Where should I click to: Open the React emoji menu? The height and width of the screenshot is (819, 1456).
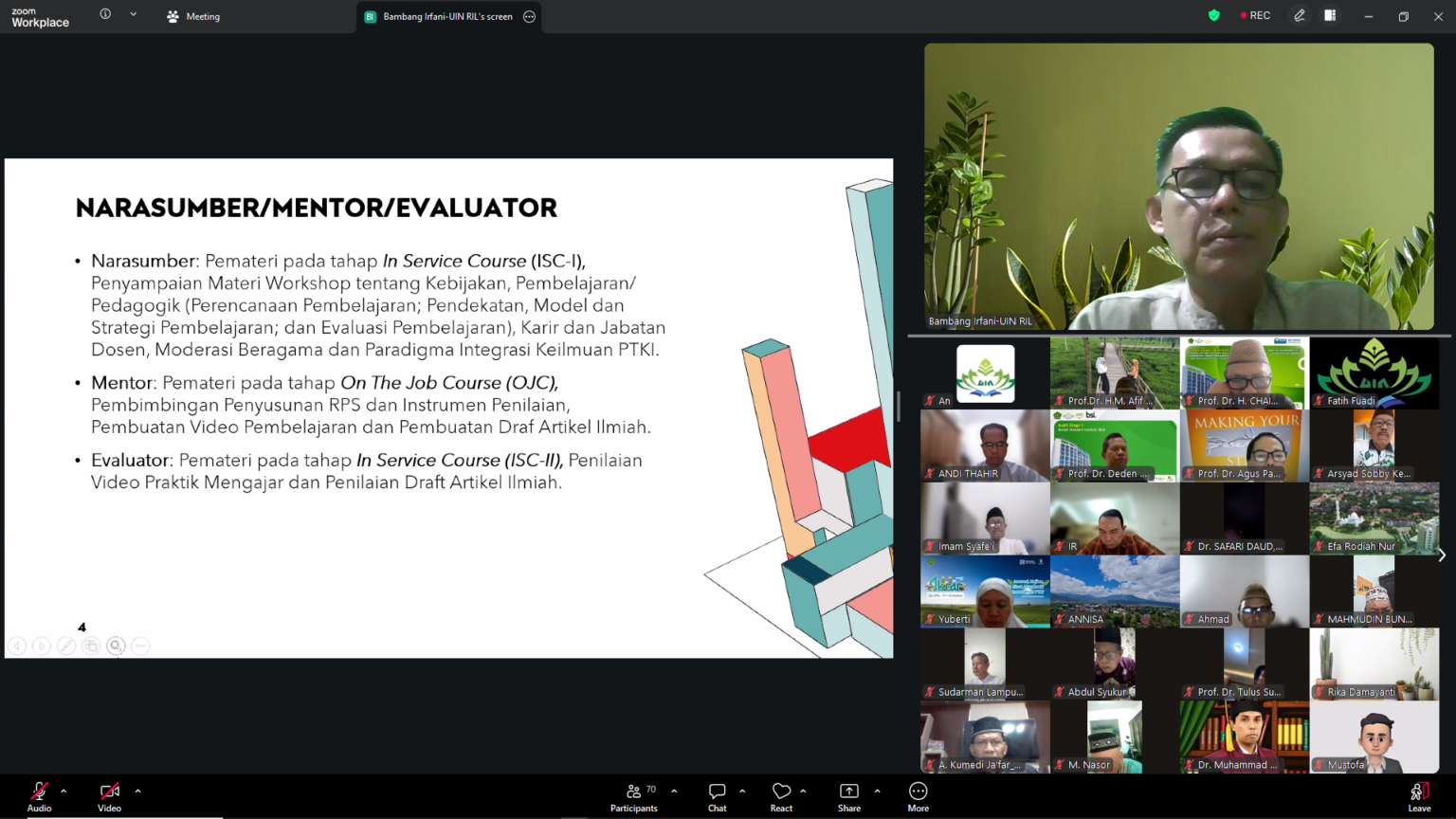(781, 797)
